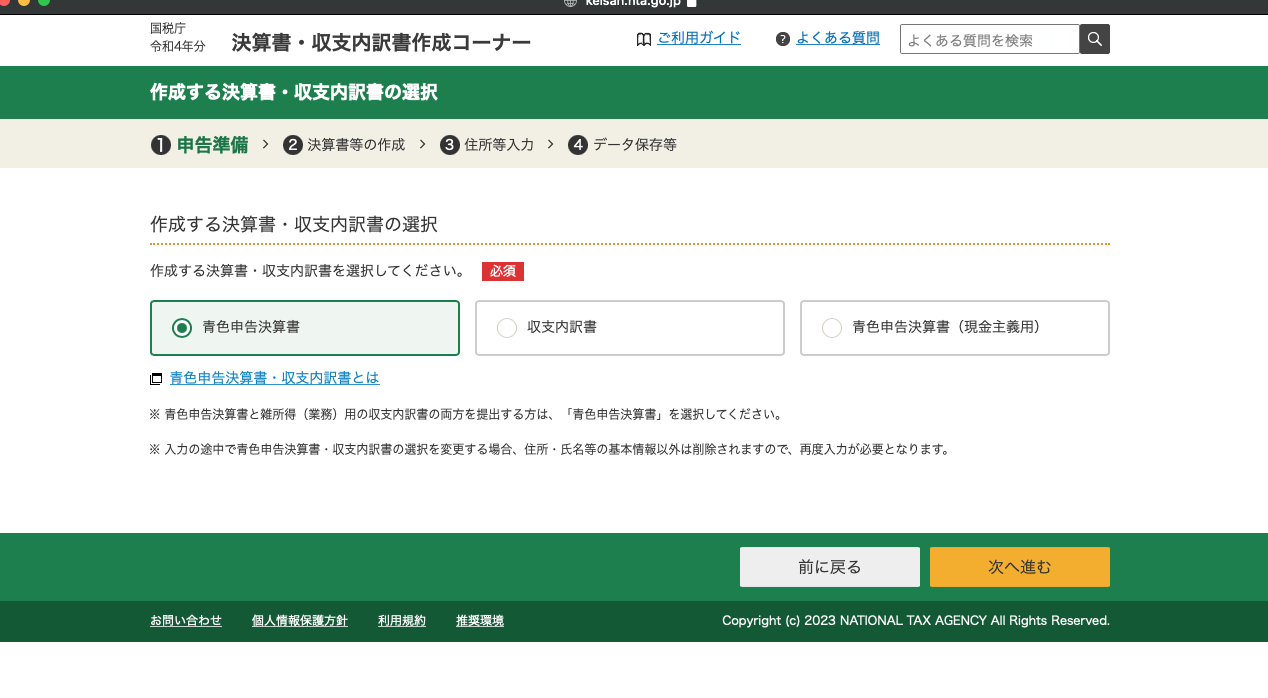1268x698 pixels.
Task: Click the よくある質問を検索 search field
Action: (990, 39)
